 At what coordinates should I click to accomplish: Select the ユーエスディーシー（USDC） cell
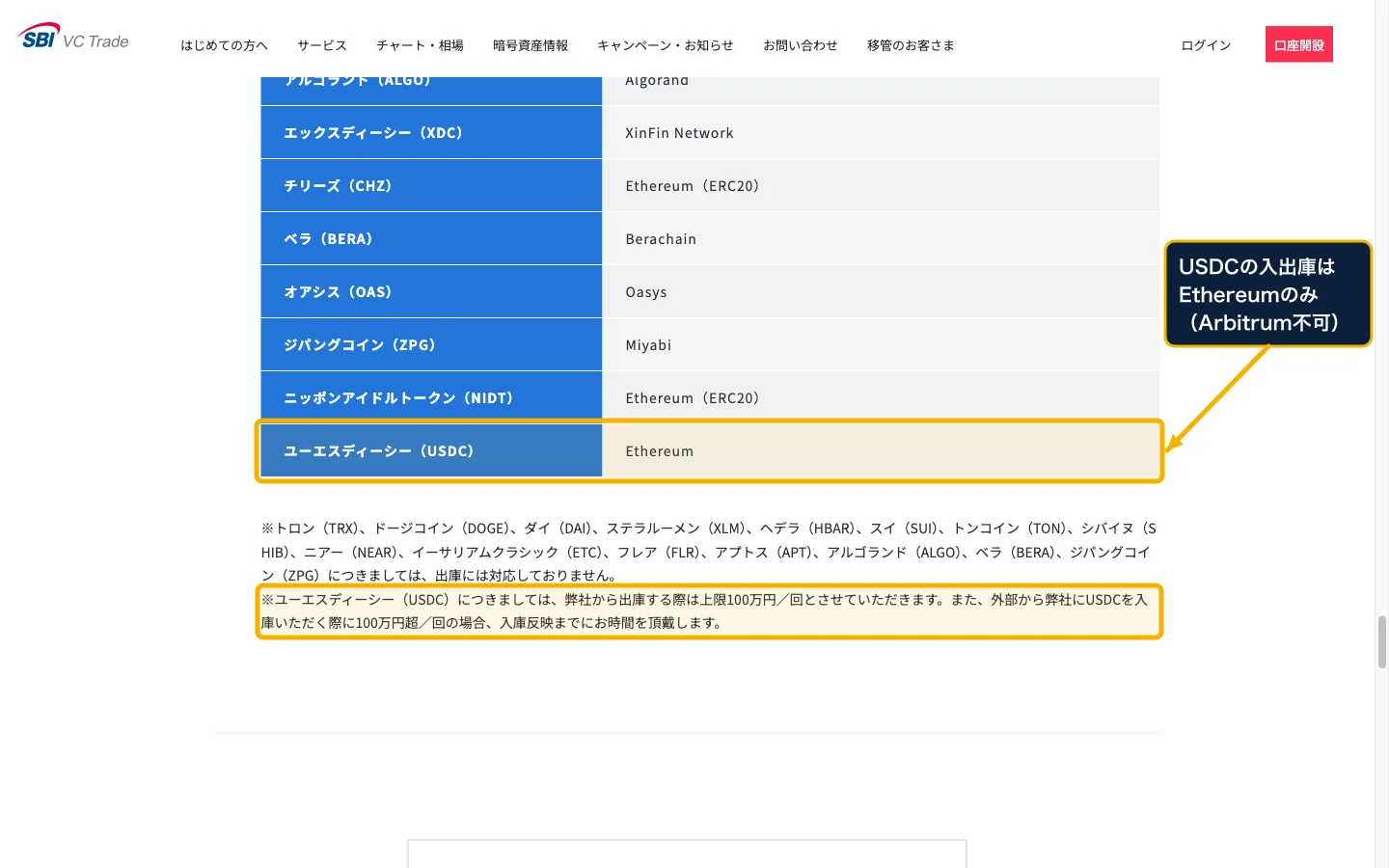coord(431,450)
